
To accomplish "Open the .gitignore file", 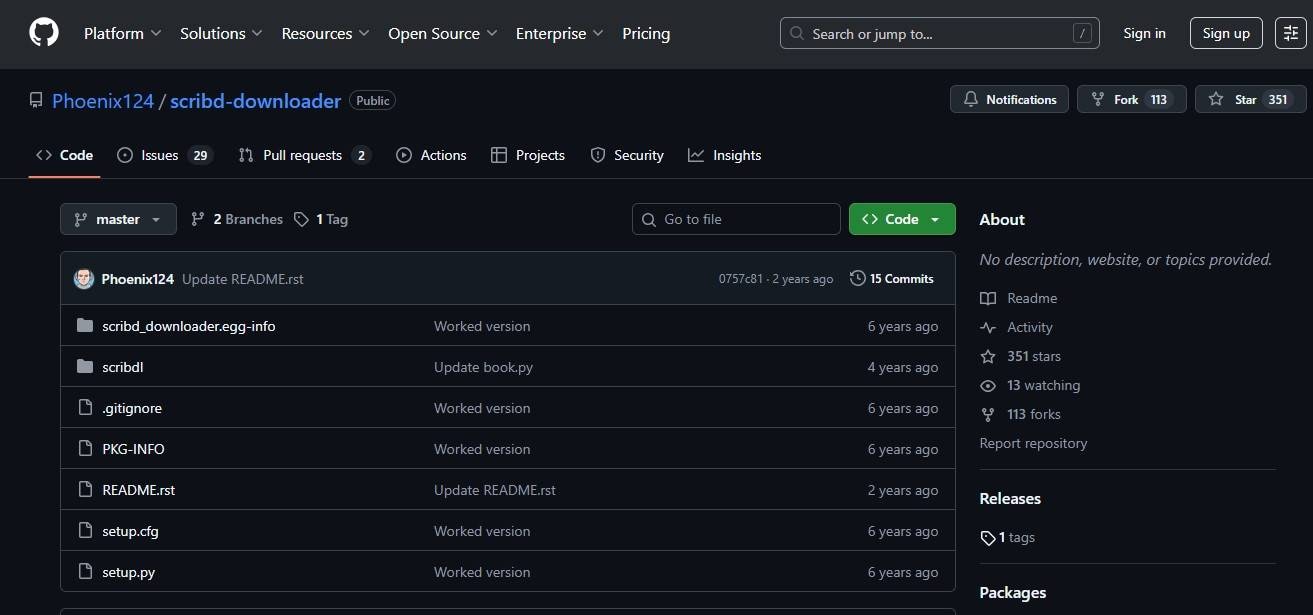I will point(132,408).
